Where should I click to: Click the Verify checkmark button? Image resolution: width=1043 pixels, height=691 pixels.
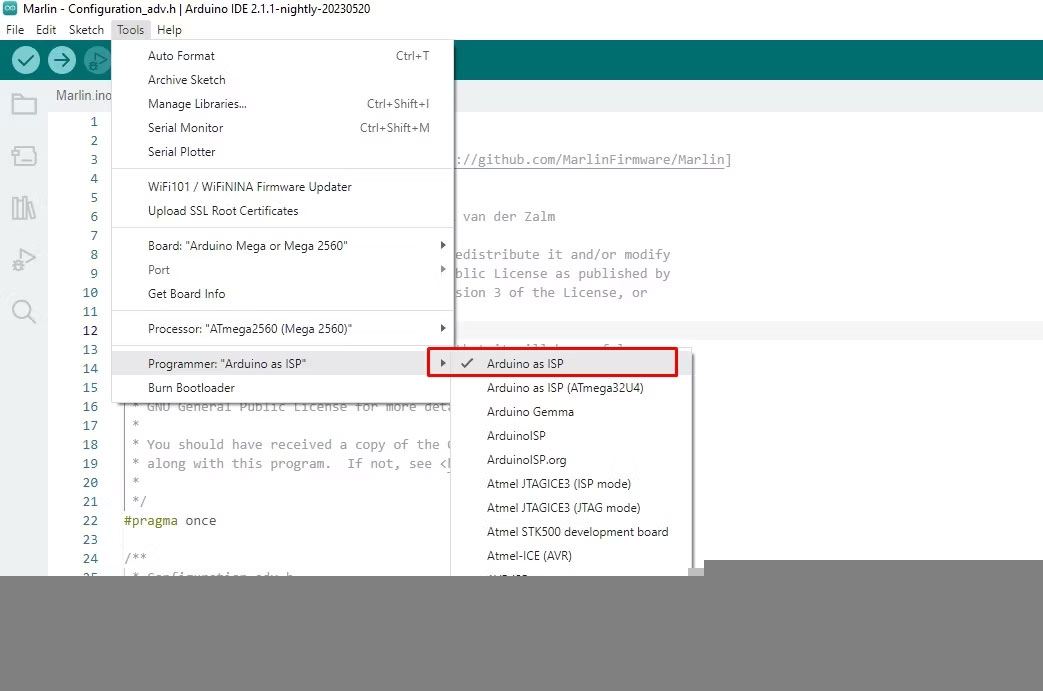pyautogui.click(x=26, y=61)
